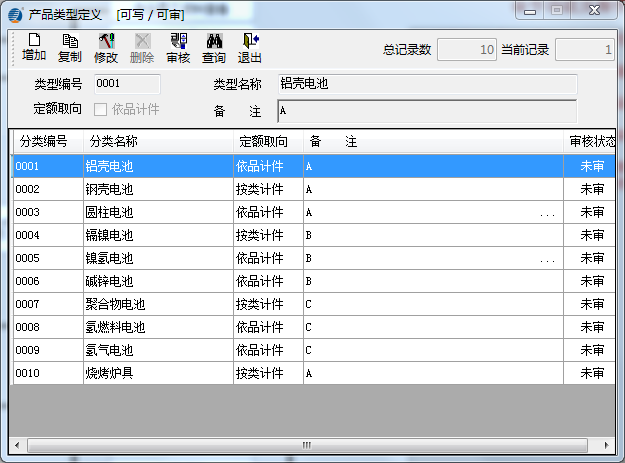
Task: Click the 删除 (Delete) toolbar icon
Action: click(142, 47)
